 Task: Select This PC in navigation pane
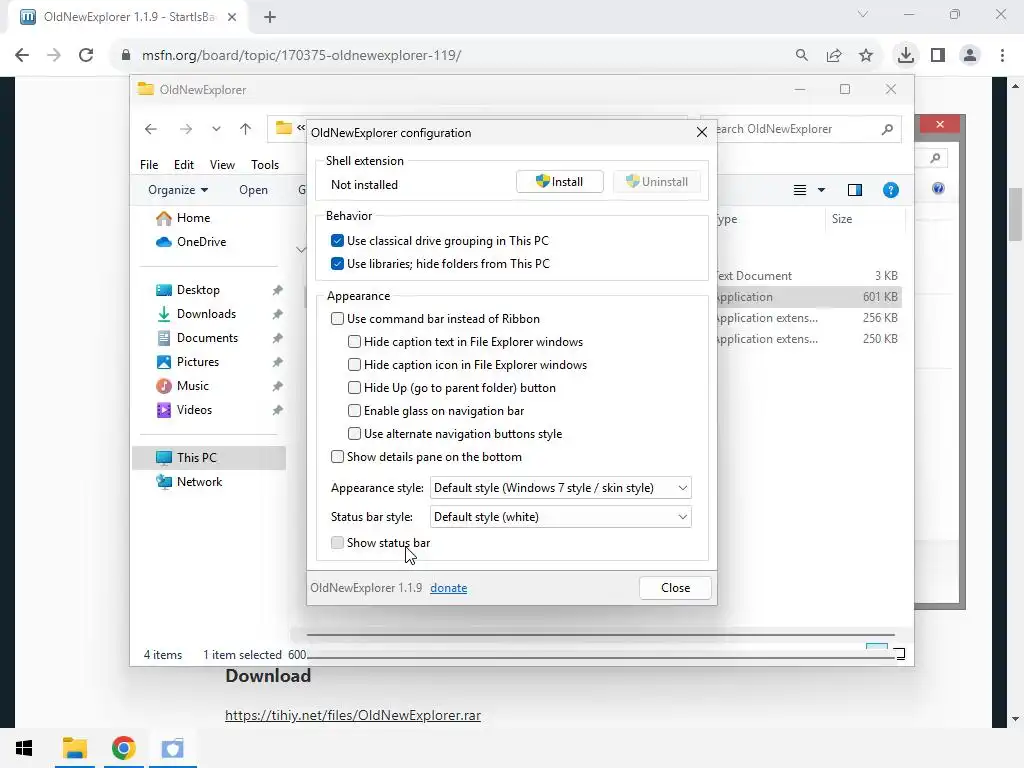(x=209, y=458)
